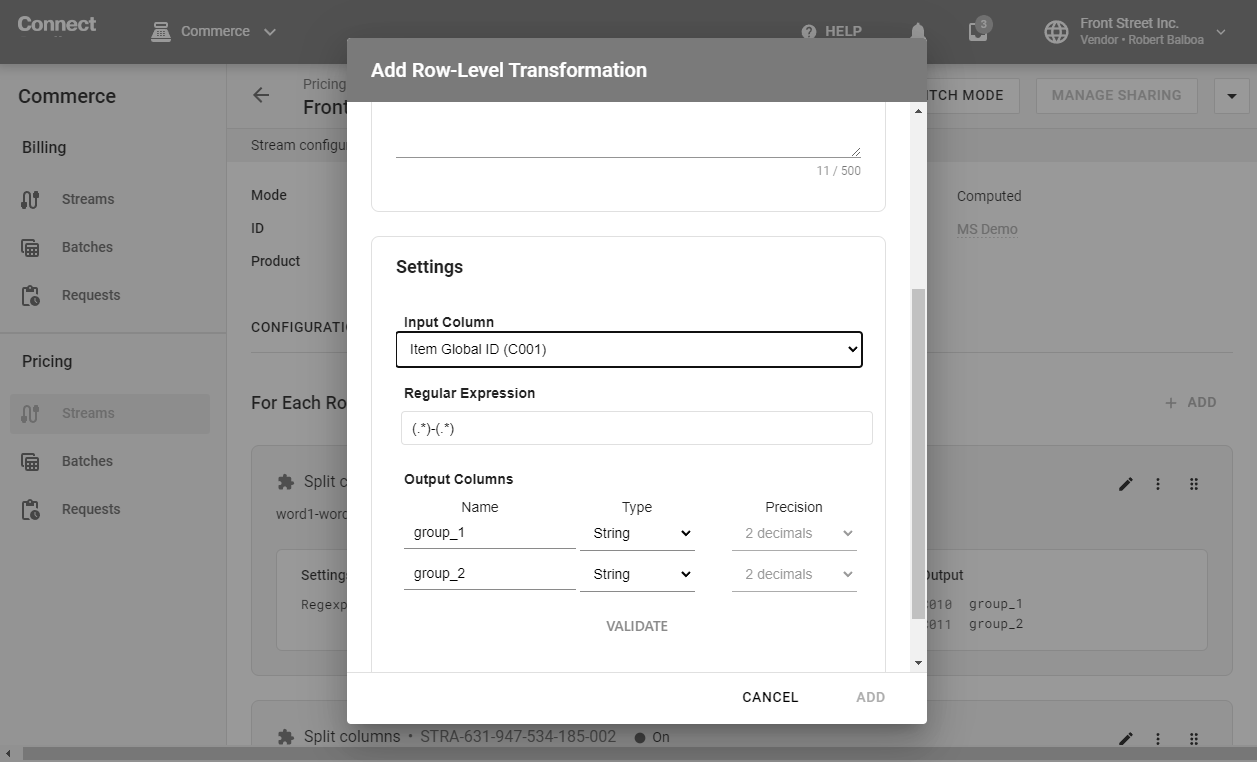Open Pricing Streams in sidebar
The image size is (1257, 762).
point(109,413)
